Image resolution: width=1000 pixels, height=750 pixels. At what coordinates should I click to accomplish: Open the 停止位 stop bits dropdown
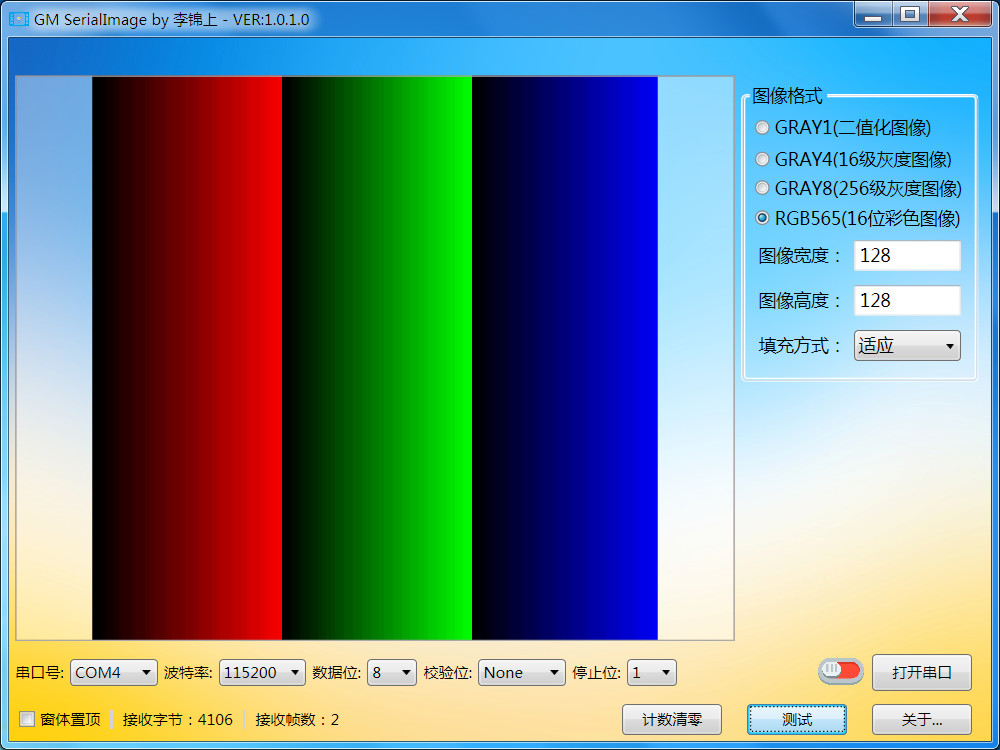tap(651, 672)
